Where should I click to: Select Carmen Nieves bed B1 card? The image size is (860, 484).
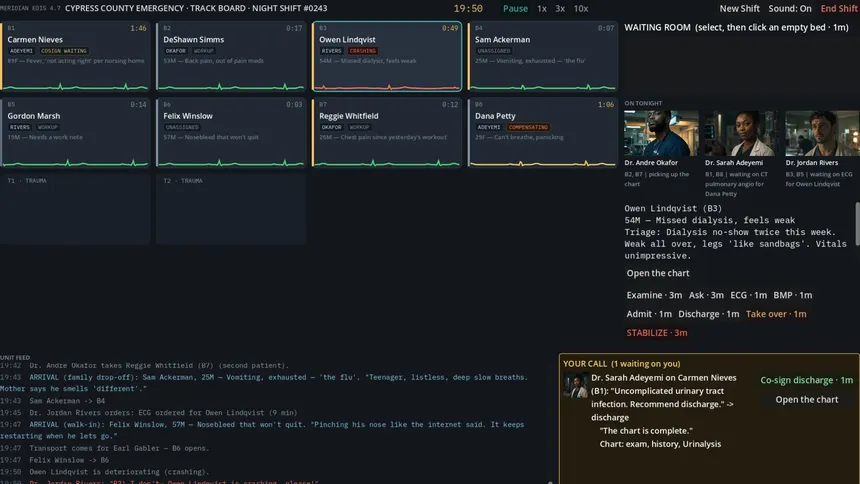[x=75, y=56]
